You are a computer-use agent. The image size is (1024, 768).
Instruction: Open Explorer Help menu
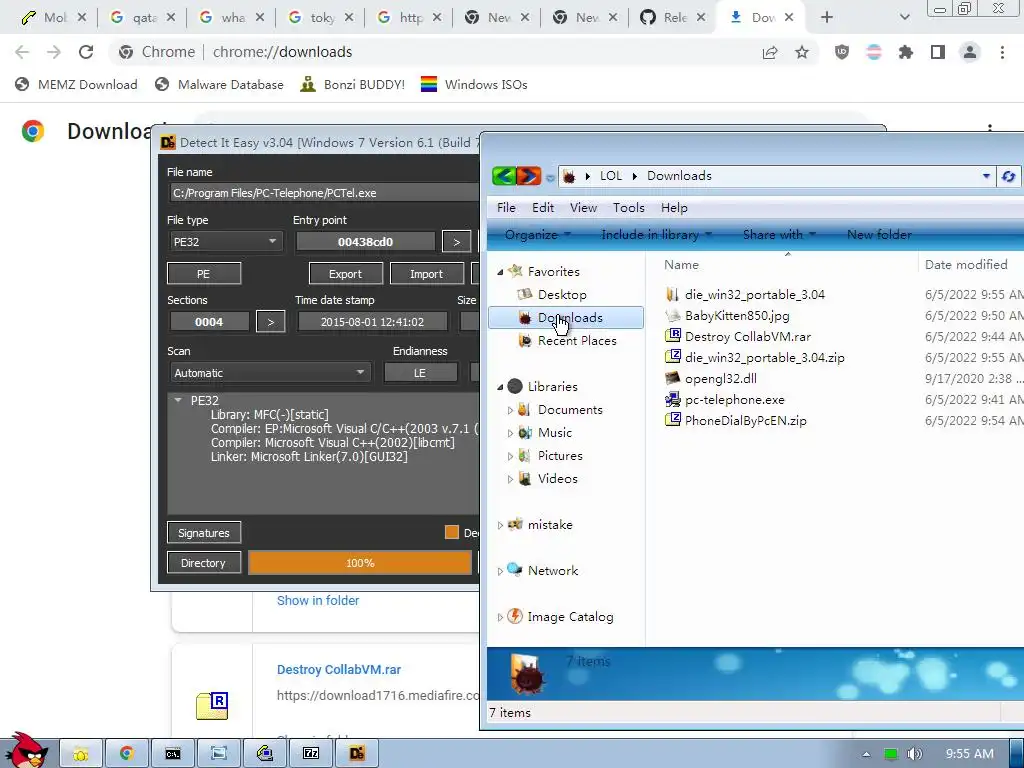coord(674,208)
